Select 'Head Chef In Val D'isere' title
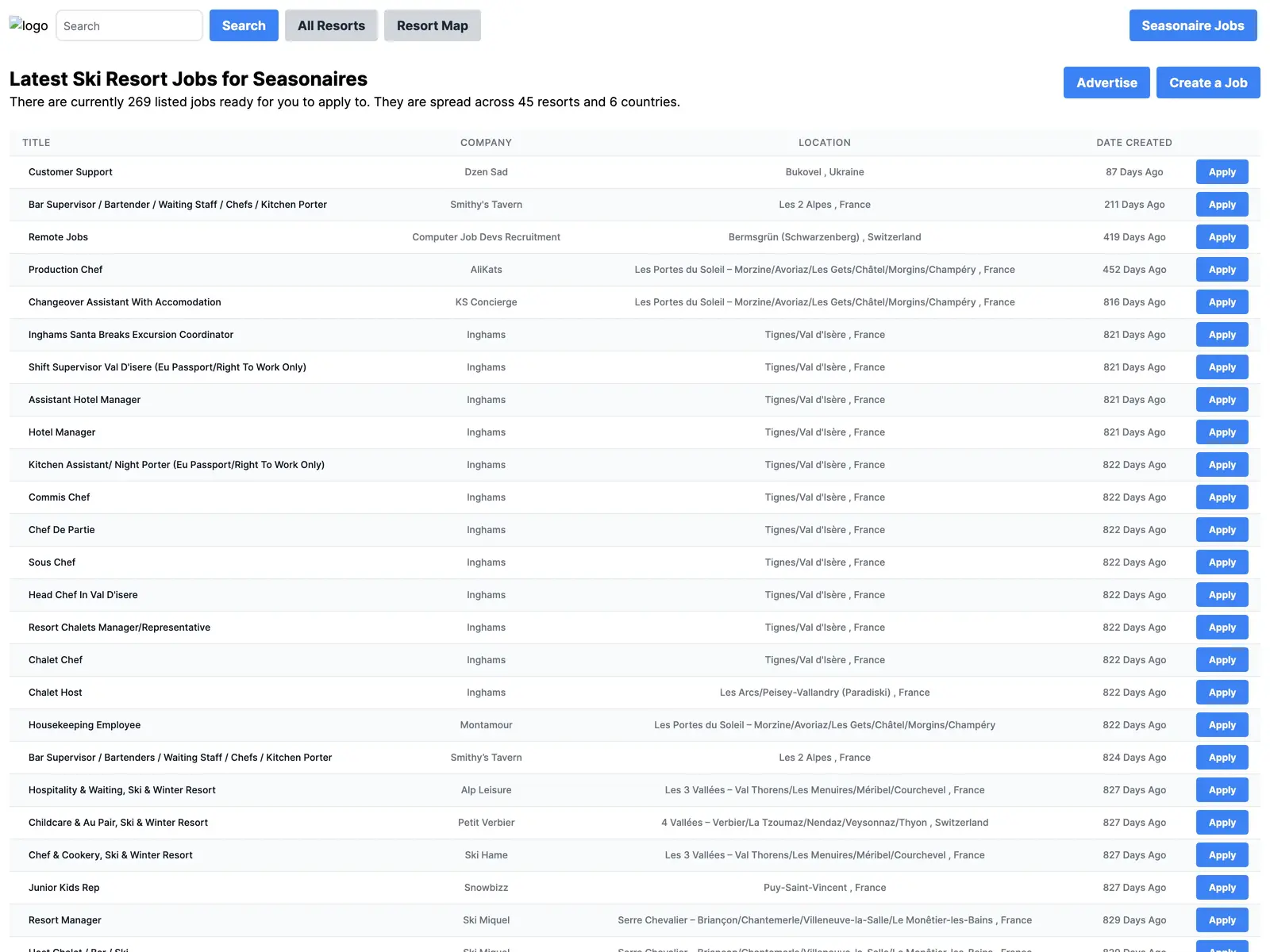This screenshot has width=1270, height=952. (x=83, y=595)
